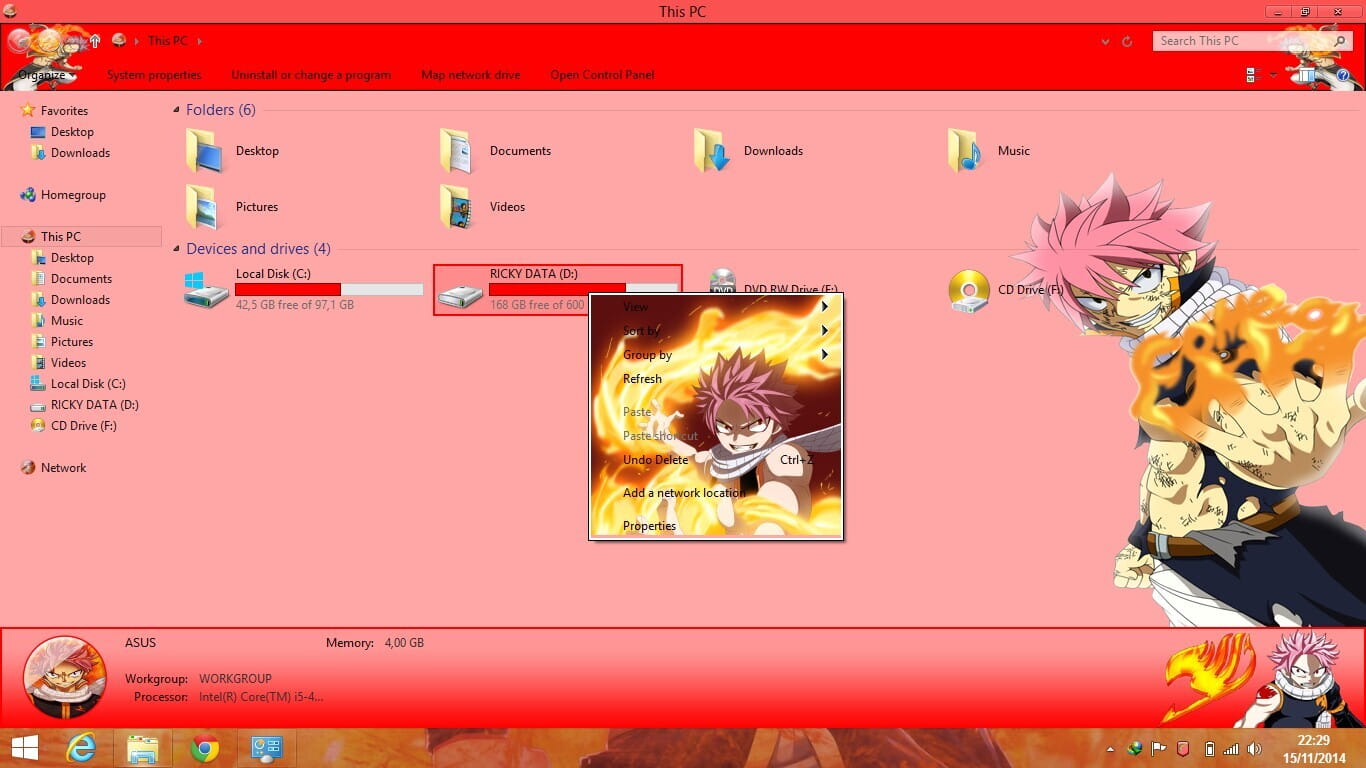Click the battery indicator in the system tray
This screenshot has width=1366, height=768.
pos(1210,748)
